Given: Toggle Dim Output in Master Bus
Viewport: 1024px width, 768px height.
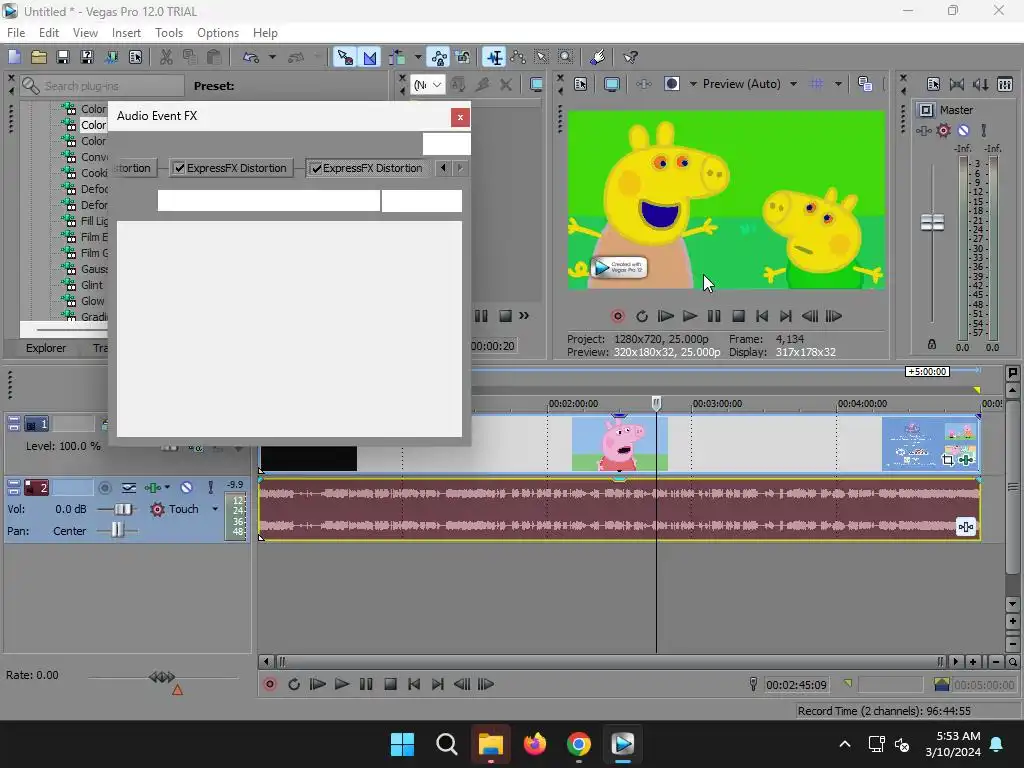Looking at the screenshot, I should tap(980, 84).
